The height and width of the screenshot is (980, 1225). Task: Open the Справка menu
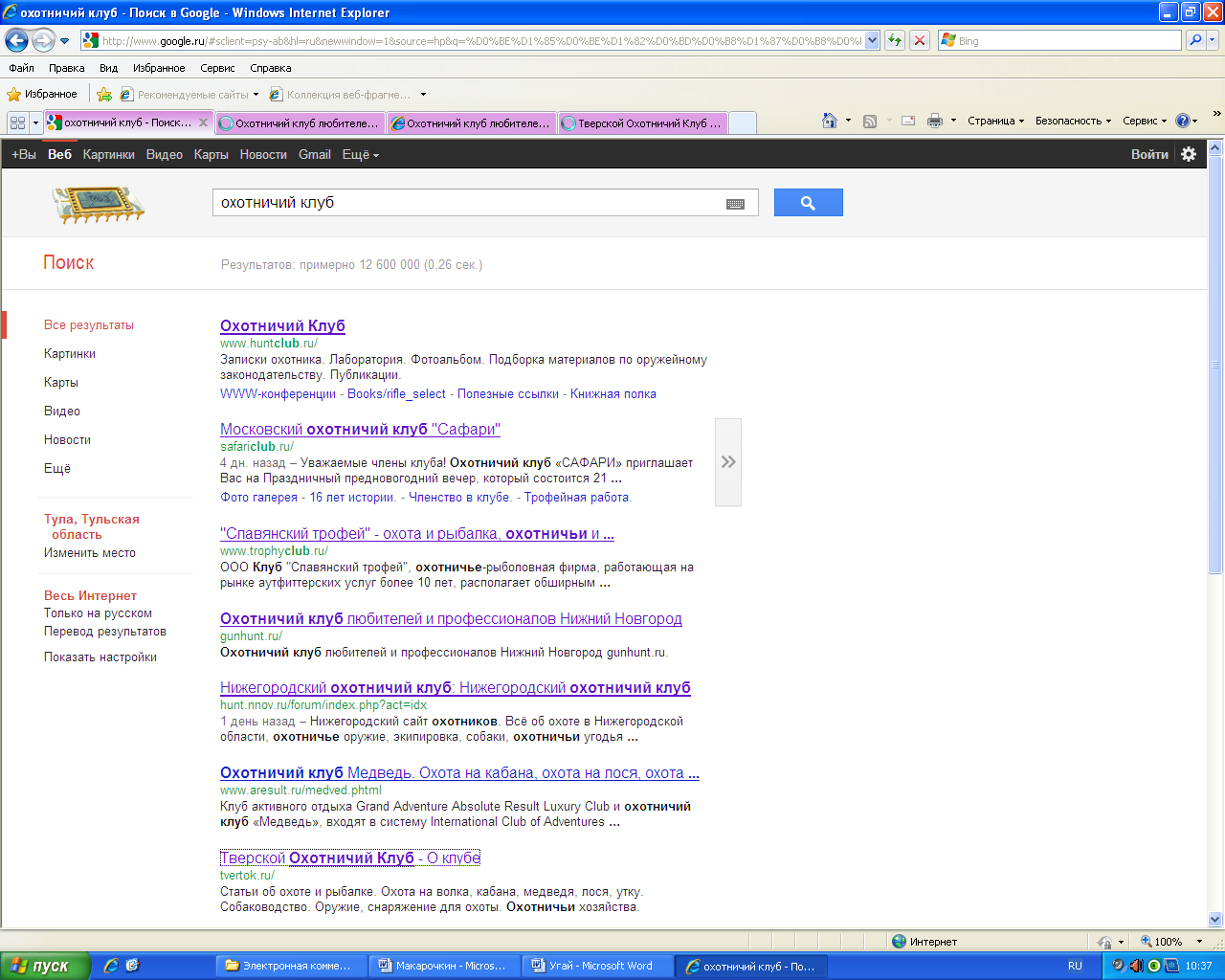[271, 68]
